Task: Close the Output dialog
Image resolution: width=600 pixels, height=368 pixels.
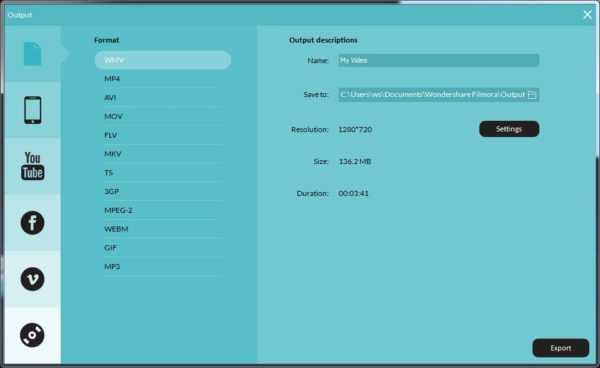Action: coord(587,15)
